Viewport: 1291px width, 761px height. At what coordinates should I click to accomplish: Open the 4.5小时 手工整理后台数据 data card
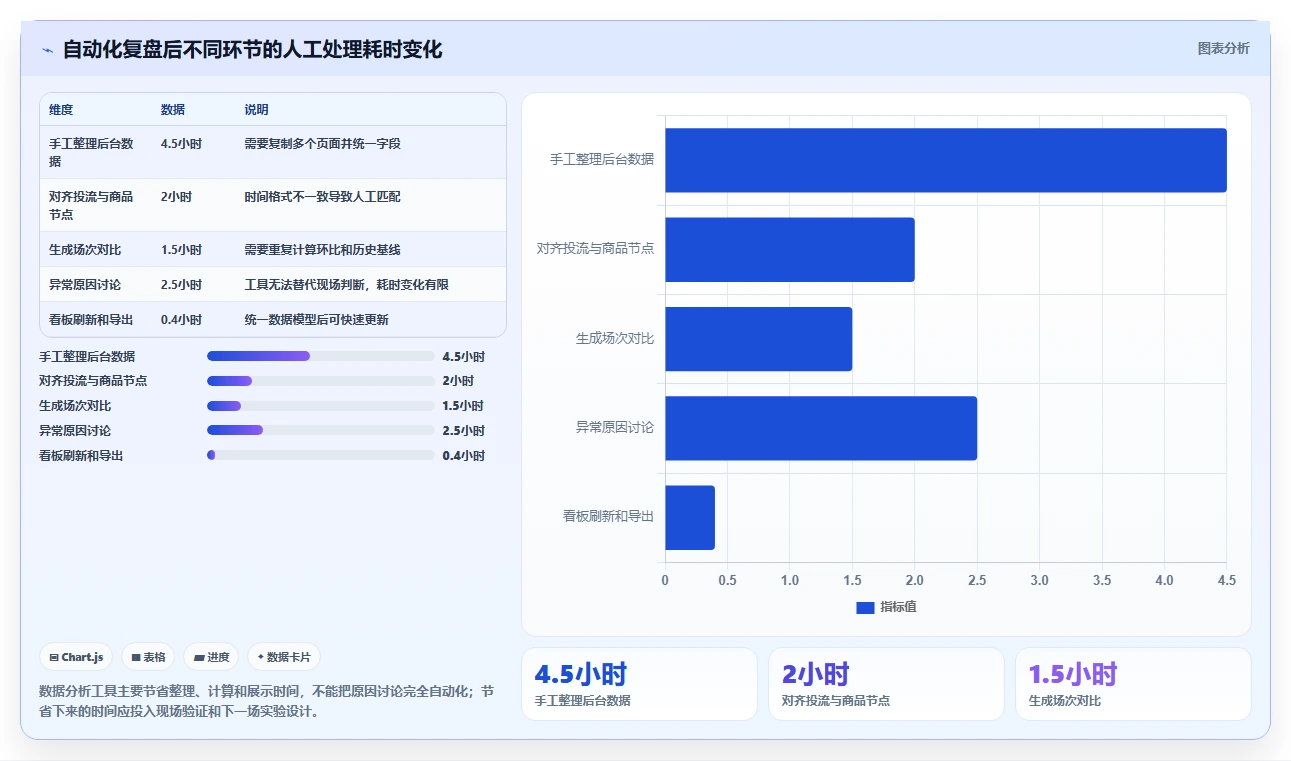[x=639, y=684]
